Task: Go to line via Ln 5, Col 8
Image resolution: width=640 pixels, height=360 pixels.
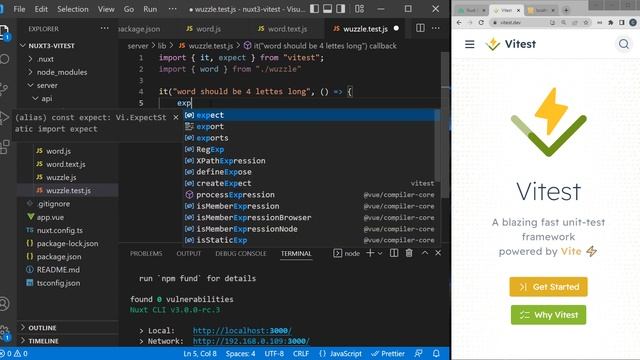Action: point(200,353)
